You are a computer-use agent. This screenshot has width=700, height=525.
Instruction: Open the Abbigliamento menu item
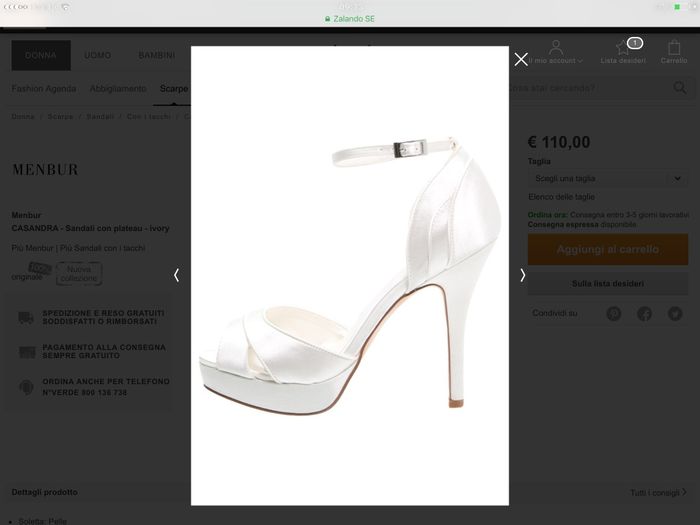[x=118, y=89]
